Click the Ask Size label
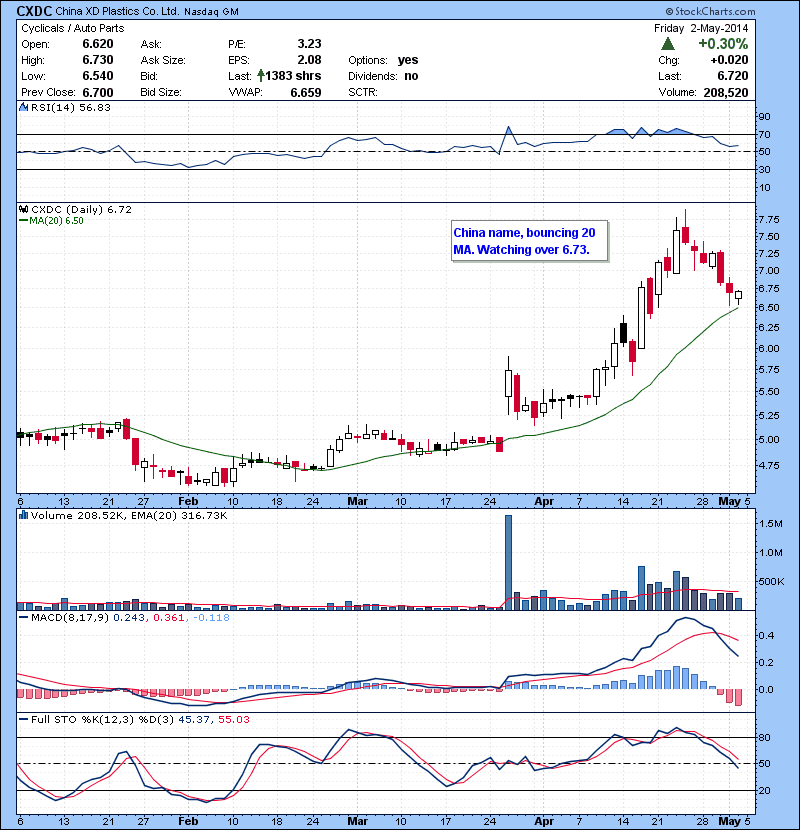 [163, 60]
